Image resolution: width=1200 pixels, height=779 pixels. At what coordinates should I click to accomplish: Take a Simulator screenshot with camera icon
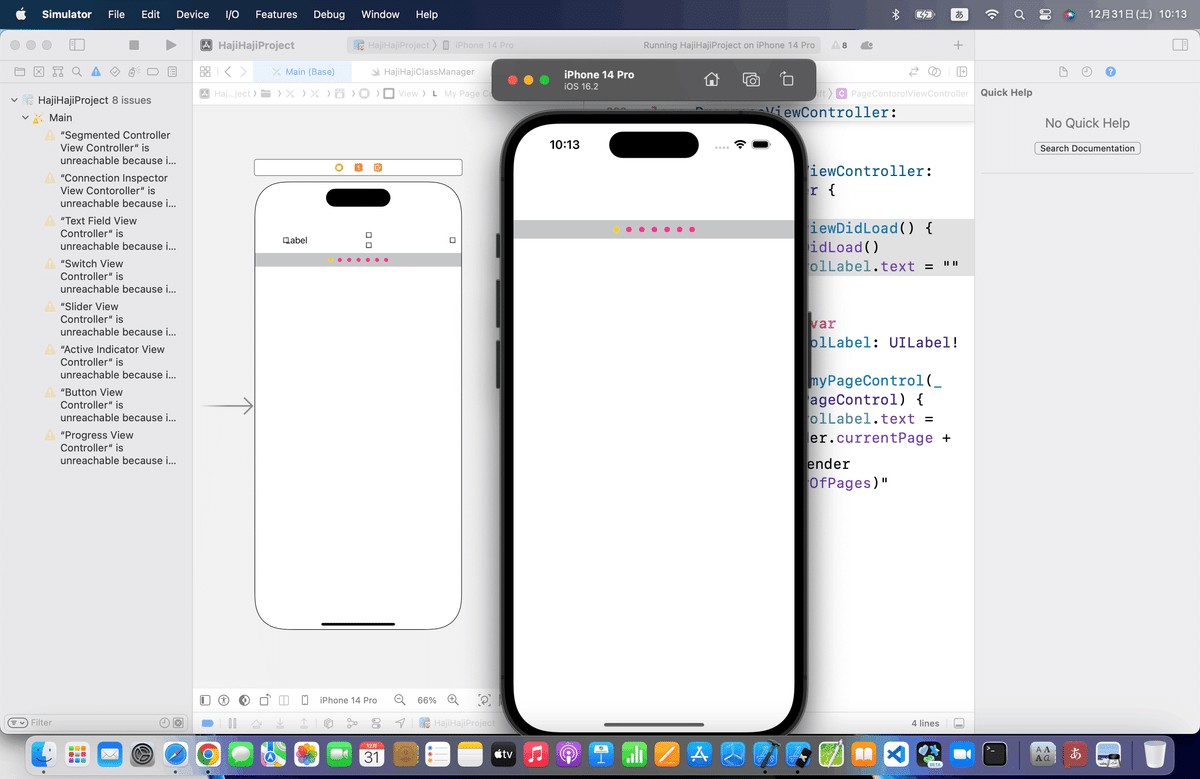click(751, 80)
